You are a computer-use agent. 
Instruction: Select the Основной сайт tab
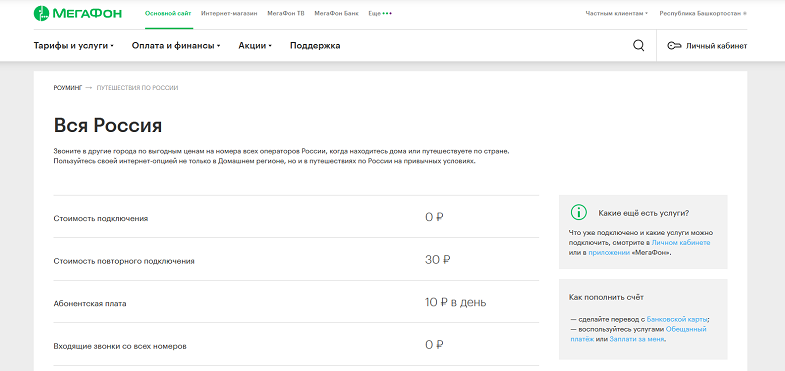pos(168,14)
